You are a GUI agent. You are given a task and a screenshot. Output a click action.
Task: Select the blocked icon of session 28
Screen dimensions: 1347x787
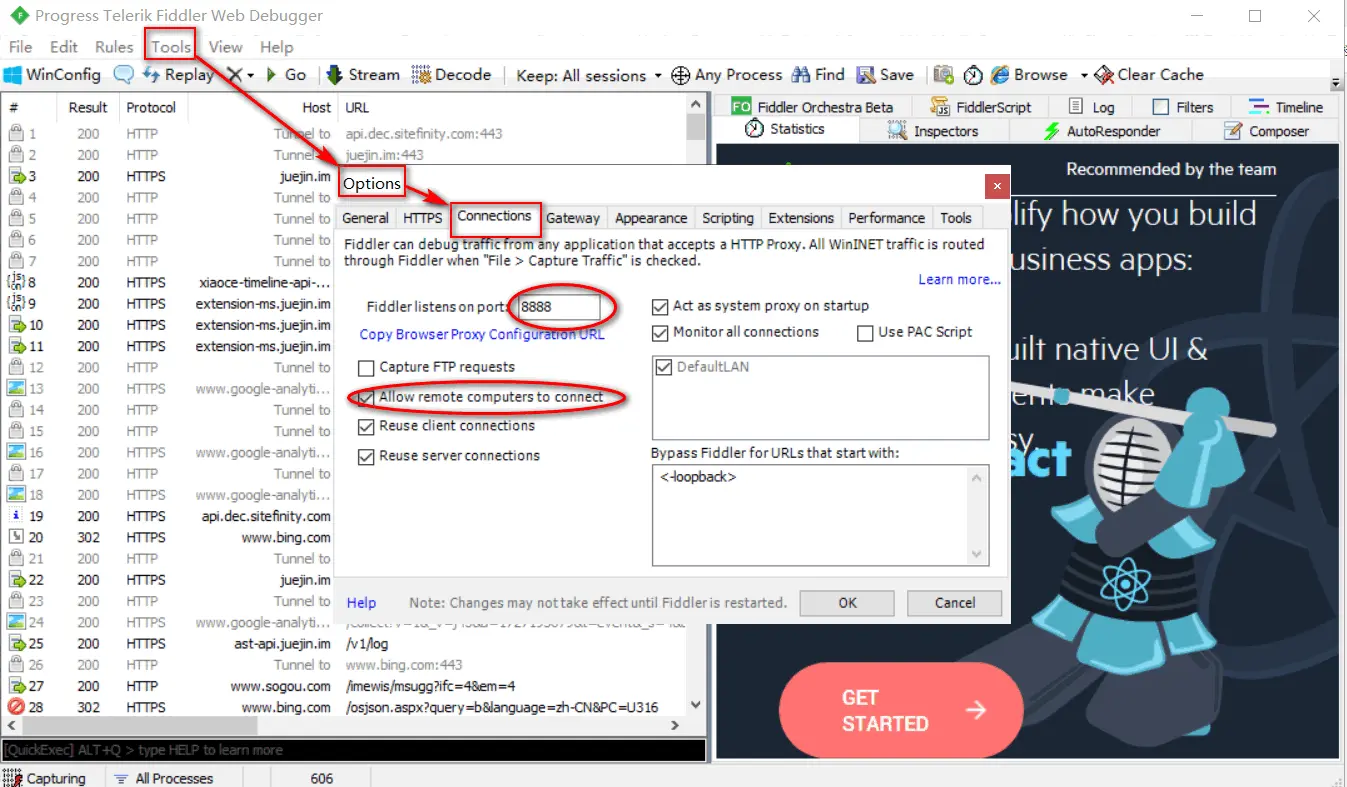point(17,707)
